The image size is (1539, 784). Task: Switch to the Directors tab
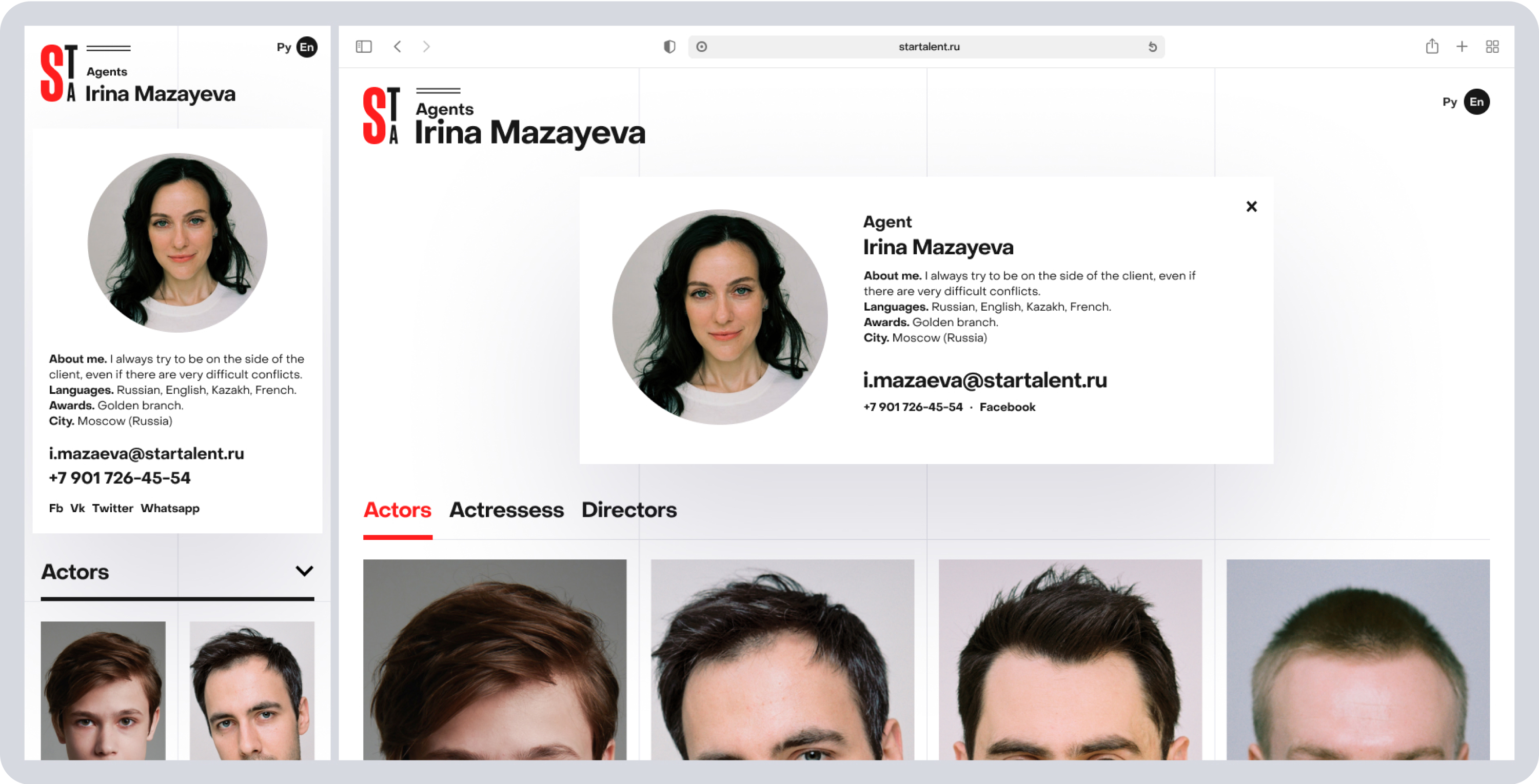[628, 510]
